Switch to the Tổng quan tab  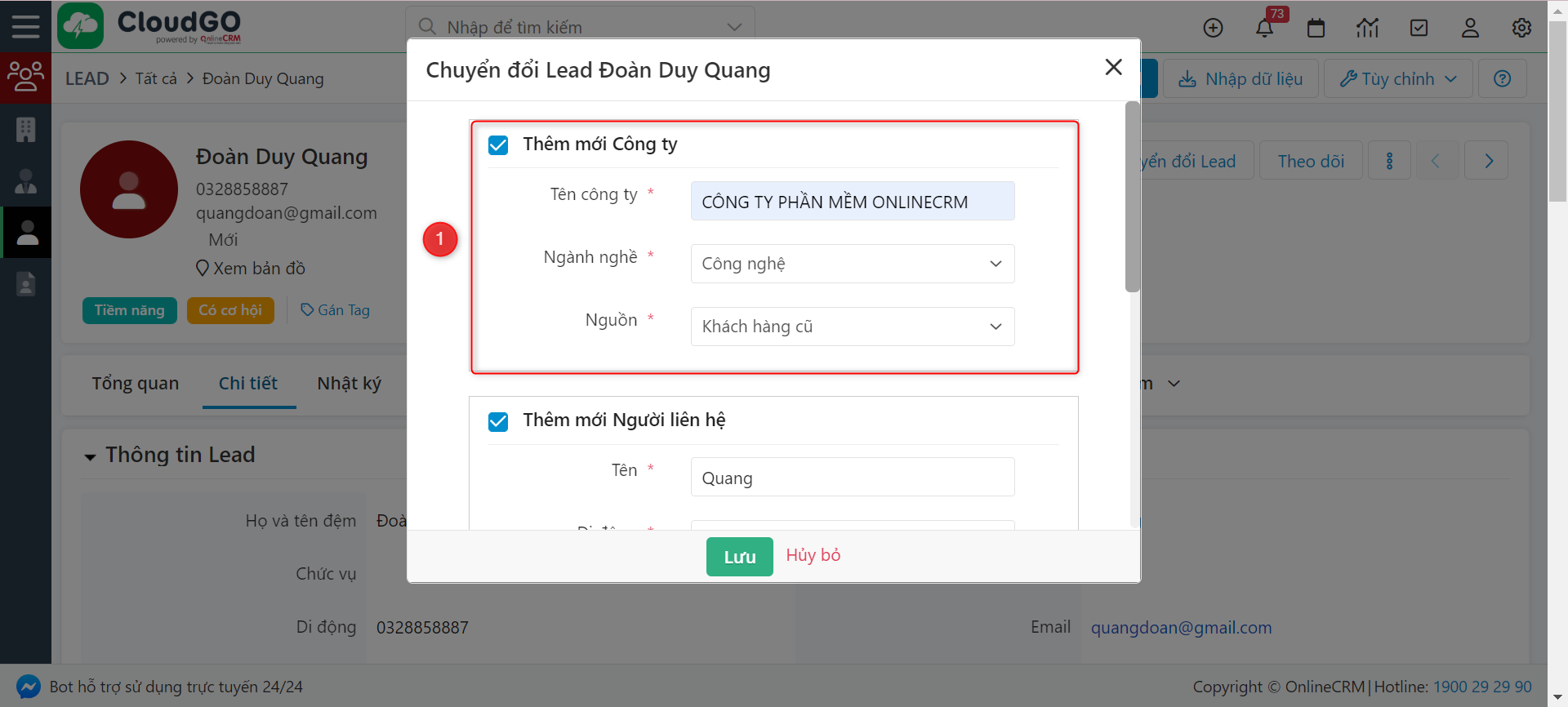[135, 384]
